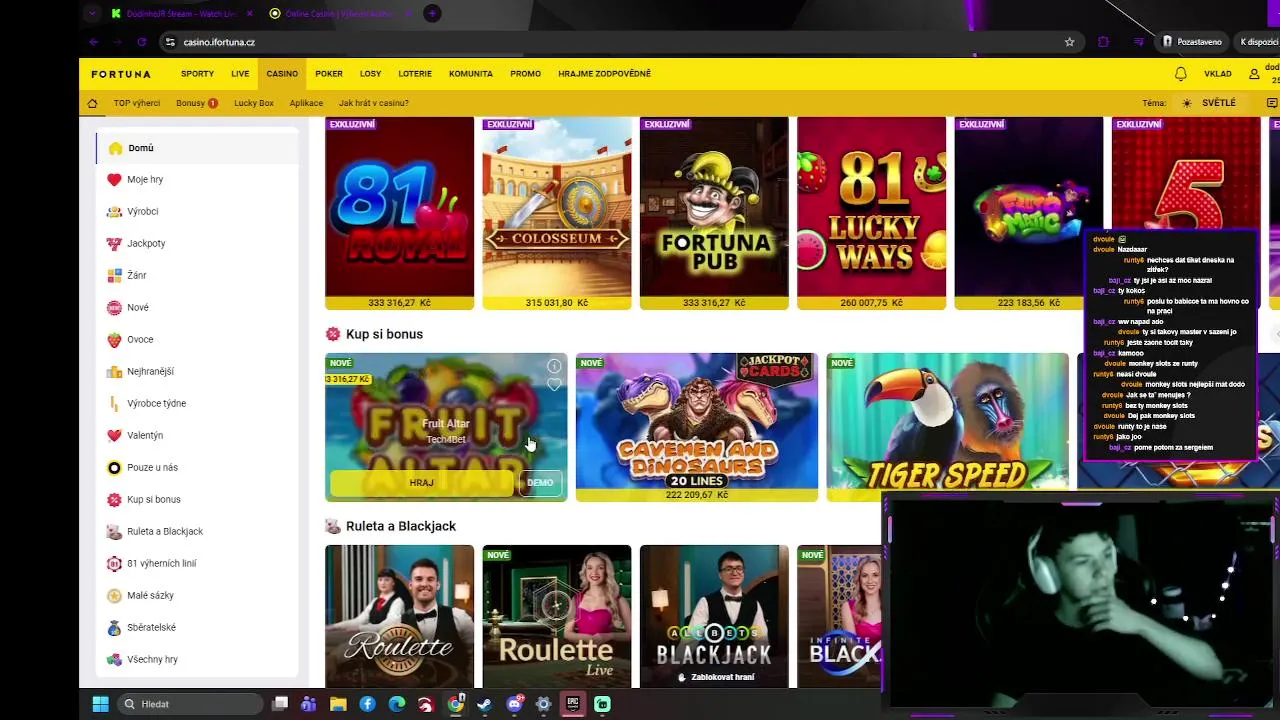The image size is (1280, 720).
Task: Open Všechny hry category
Action: [x=197, y=660]
